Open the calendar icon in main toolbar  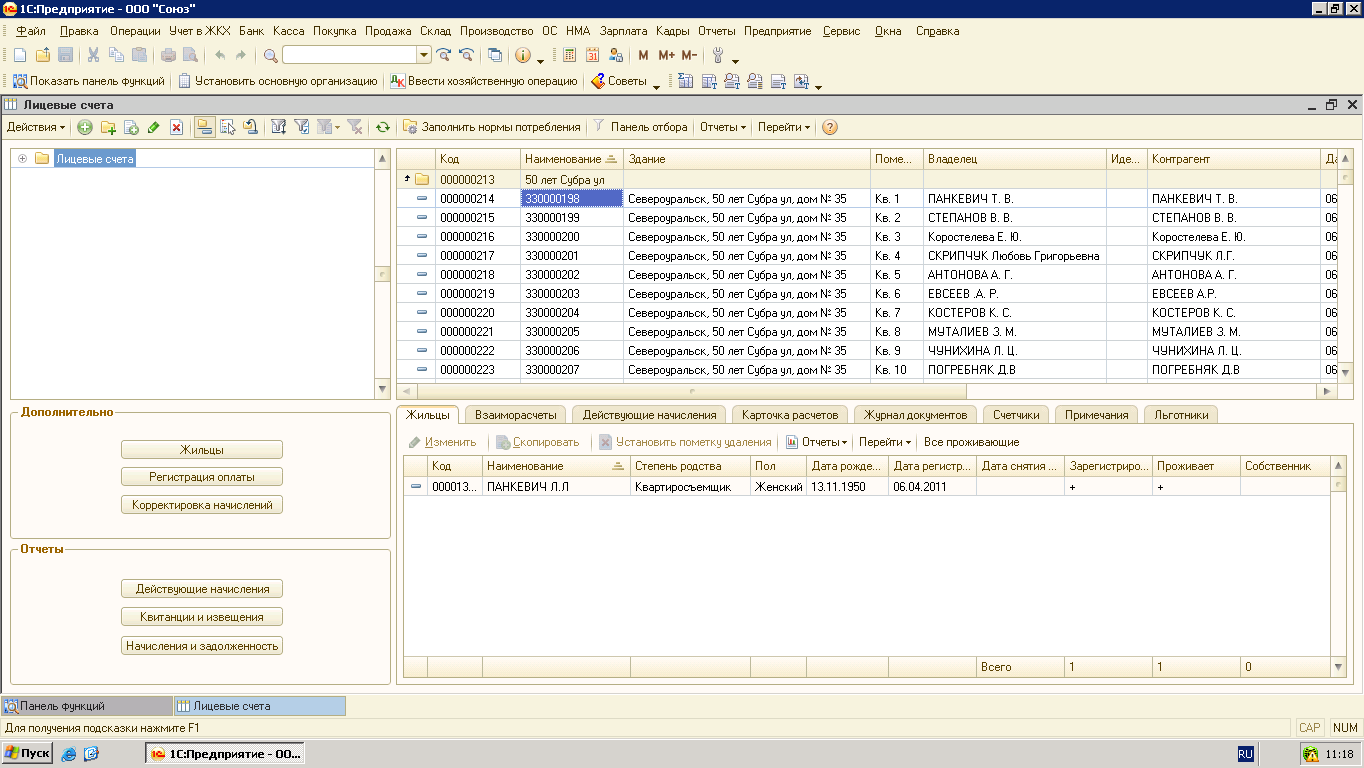(x=592, y=55)
